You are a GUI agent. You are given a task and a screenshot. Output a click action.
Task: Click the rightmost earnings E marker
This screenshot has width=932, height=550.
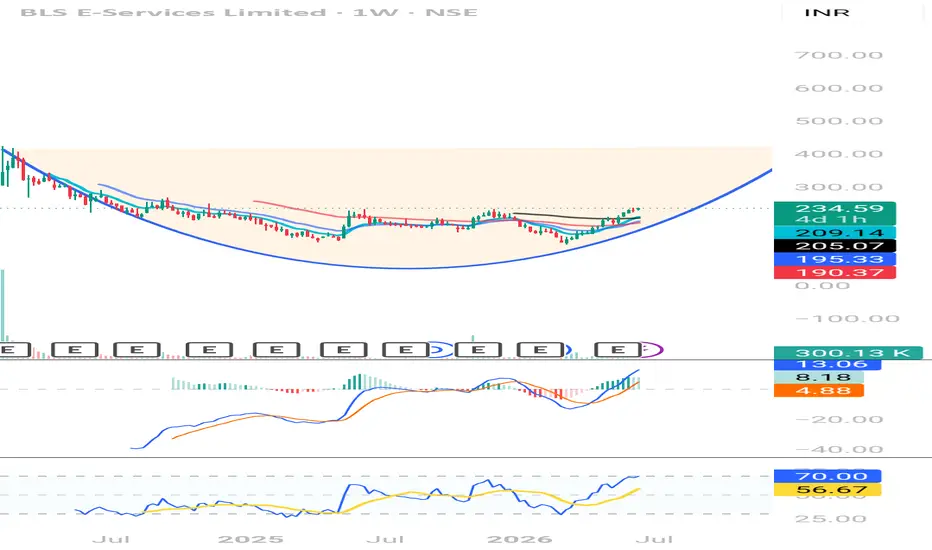[618, 350]
